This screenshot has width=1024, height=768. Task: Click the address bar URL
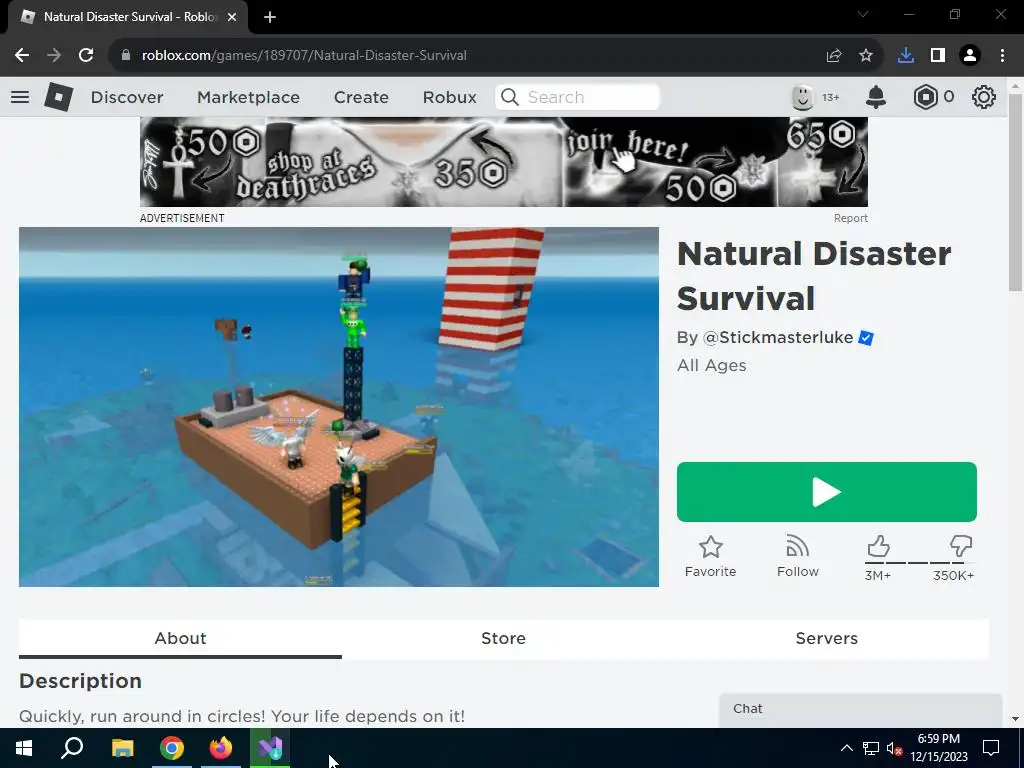point(304,56)
